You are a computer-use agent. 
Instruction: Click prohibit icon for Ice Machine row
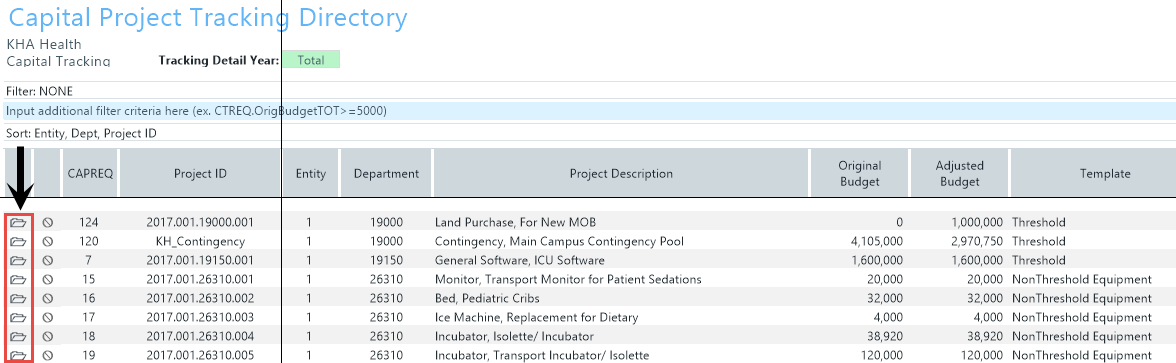(48, 317)
